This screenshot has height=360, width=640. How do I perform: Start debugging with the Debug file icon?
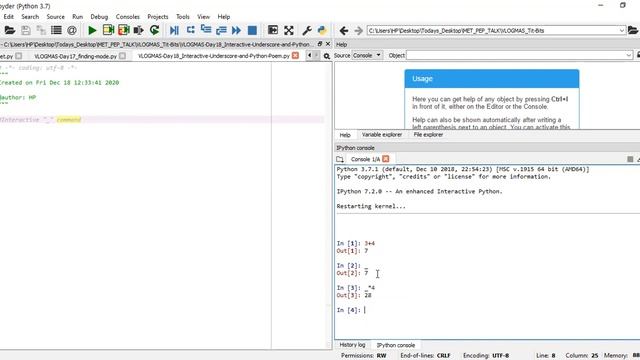coord(174,30)
